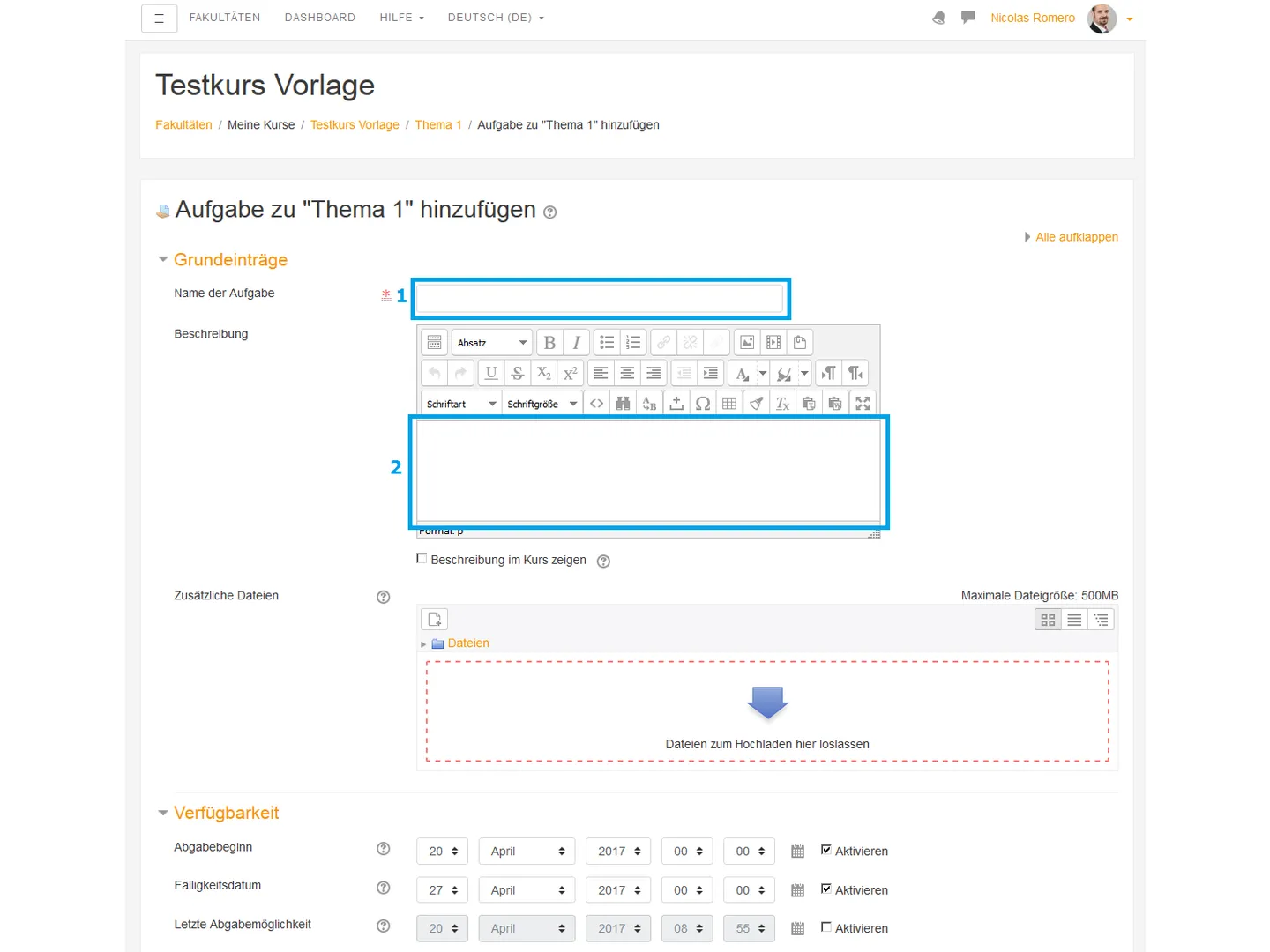1270x952 pixels.
Task: Toggle the editor toolbar rows icon
Action: point(434,343)
